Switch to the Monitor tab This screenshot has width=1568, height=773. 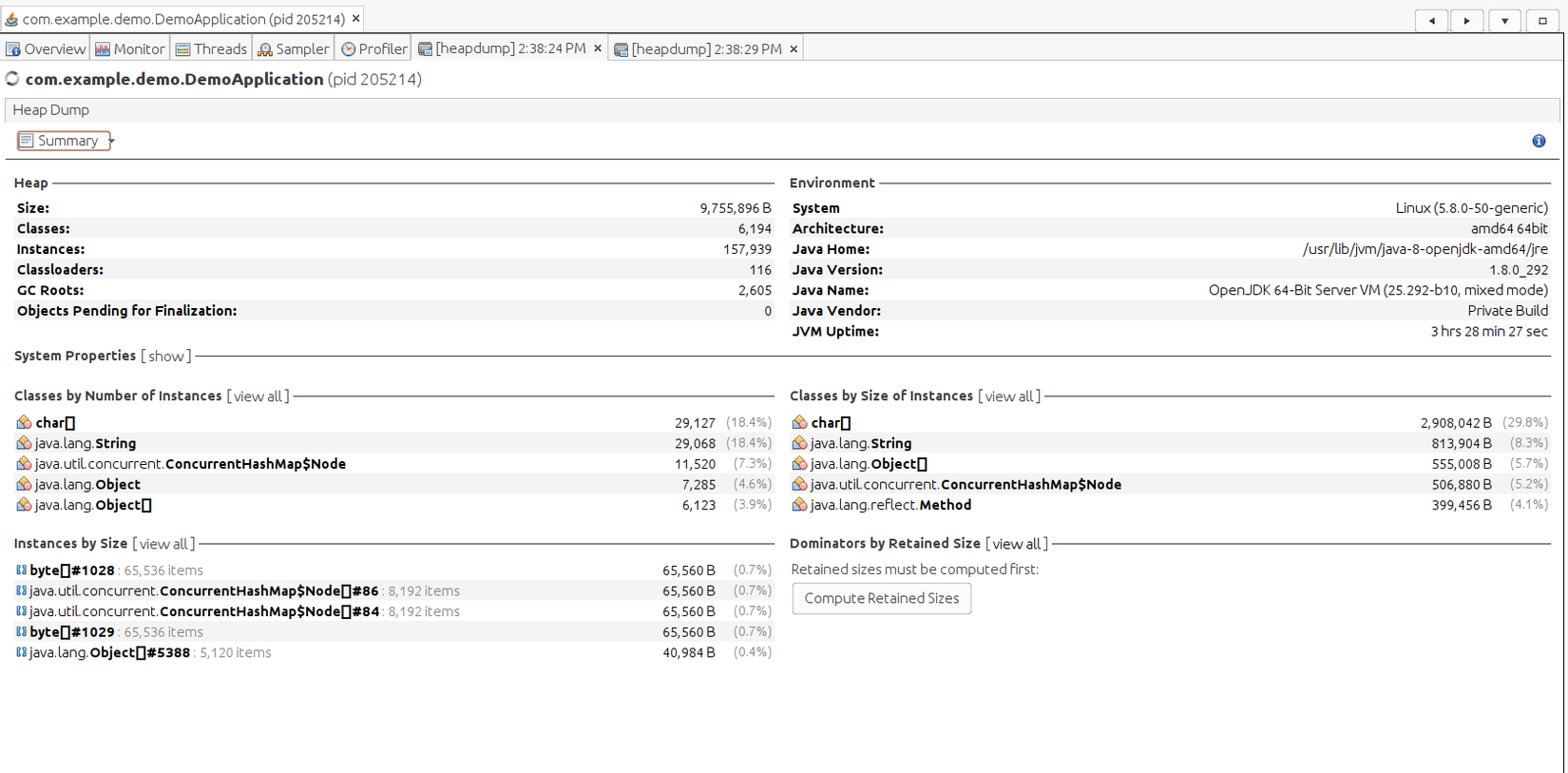click(x=130, y=48)
